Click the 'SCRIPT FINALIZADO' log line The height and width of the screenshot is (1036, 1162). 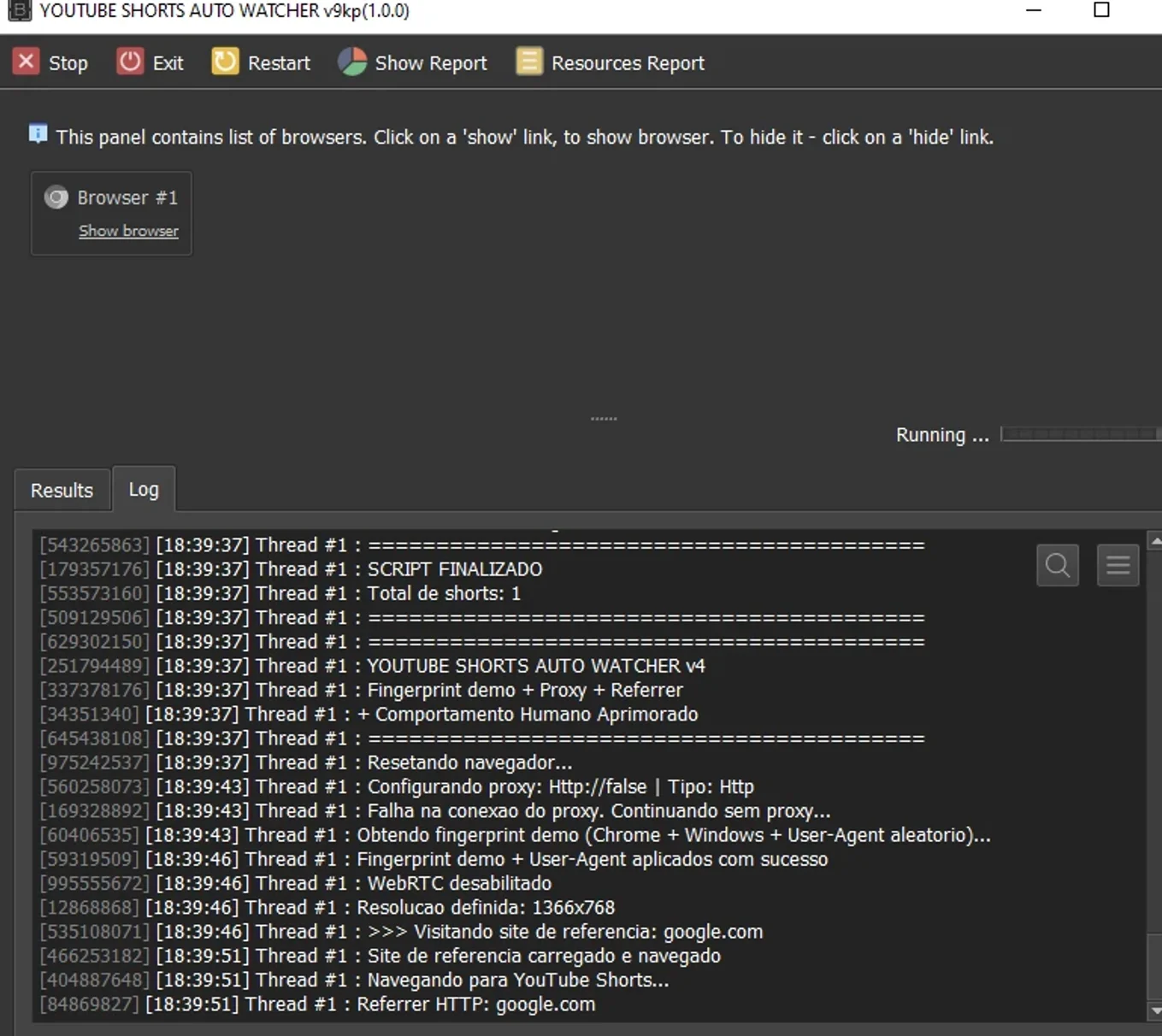(x=455, y=569)
